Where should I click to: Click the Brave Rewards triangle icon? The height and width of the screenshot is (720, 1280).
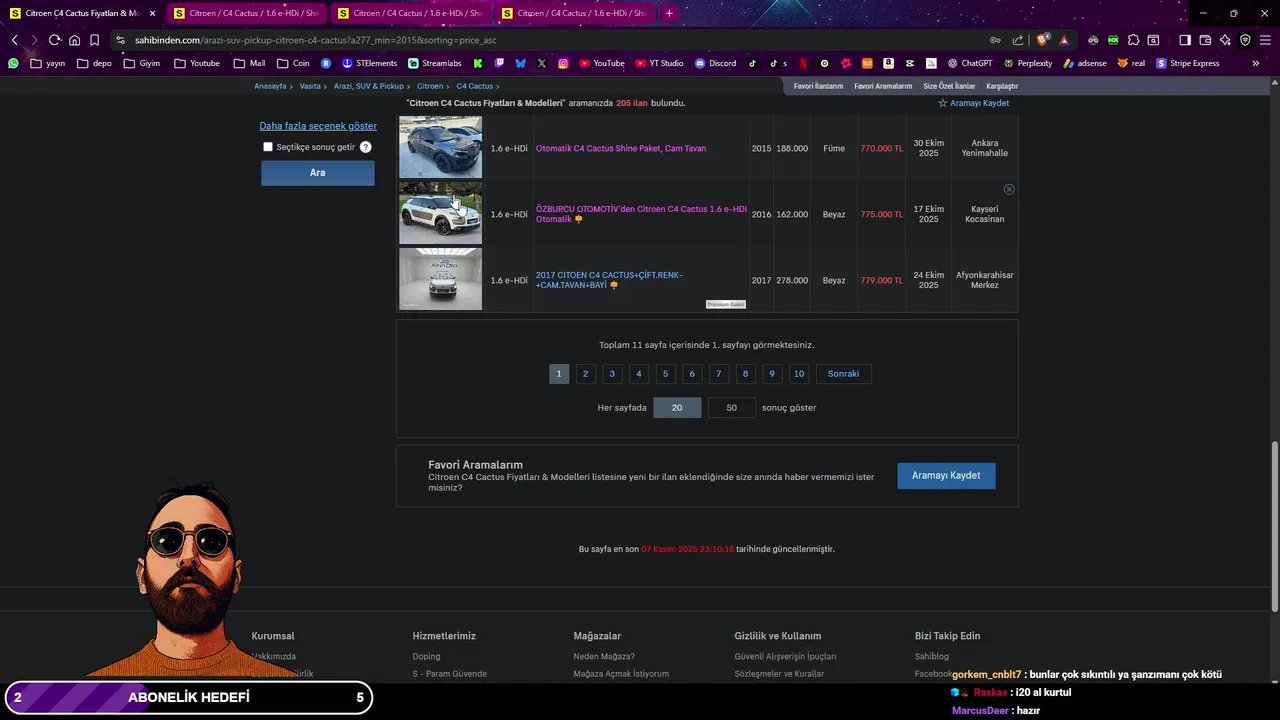[1064, 40]
